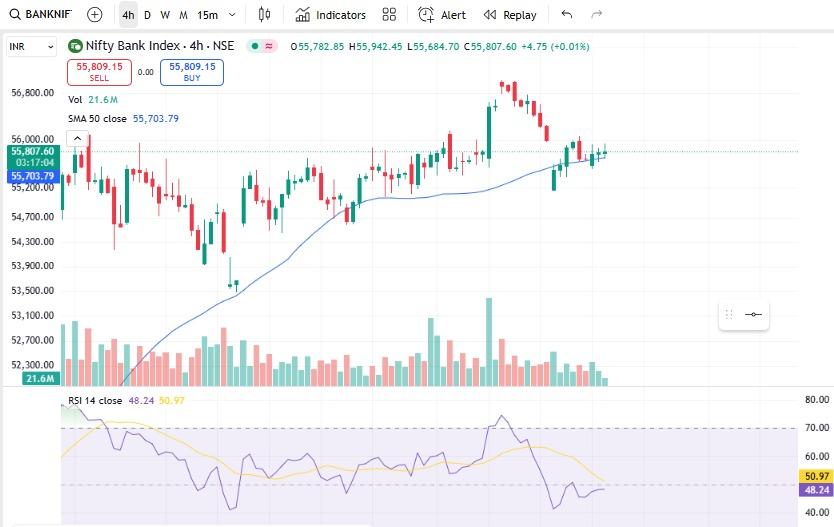This screenshot has width=834, height=527.
Task: Open indicator templates grid icon
Action: coord(389,15)
